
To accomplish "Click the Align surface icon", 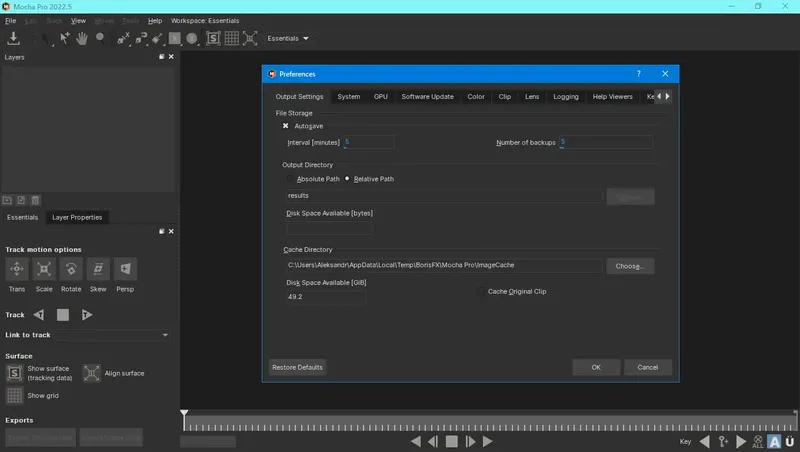I will (x=92, y=373).
